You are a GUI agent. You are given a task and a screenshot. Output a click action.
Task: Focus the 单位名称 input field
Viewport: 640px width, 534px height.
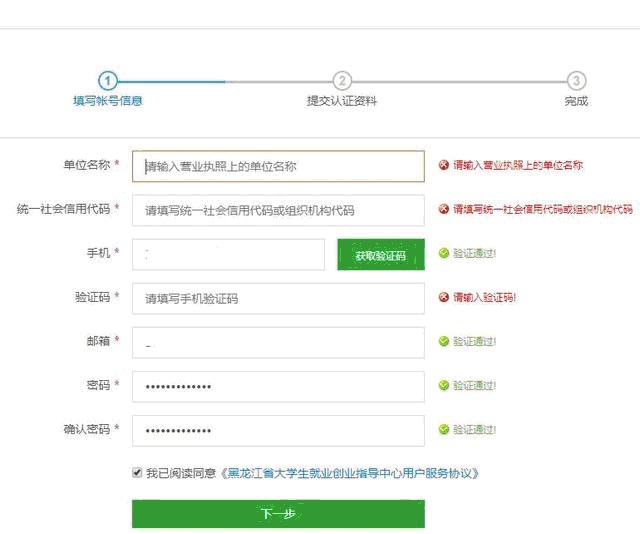click(x=278, y=166)
